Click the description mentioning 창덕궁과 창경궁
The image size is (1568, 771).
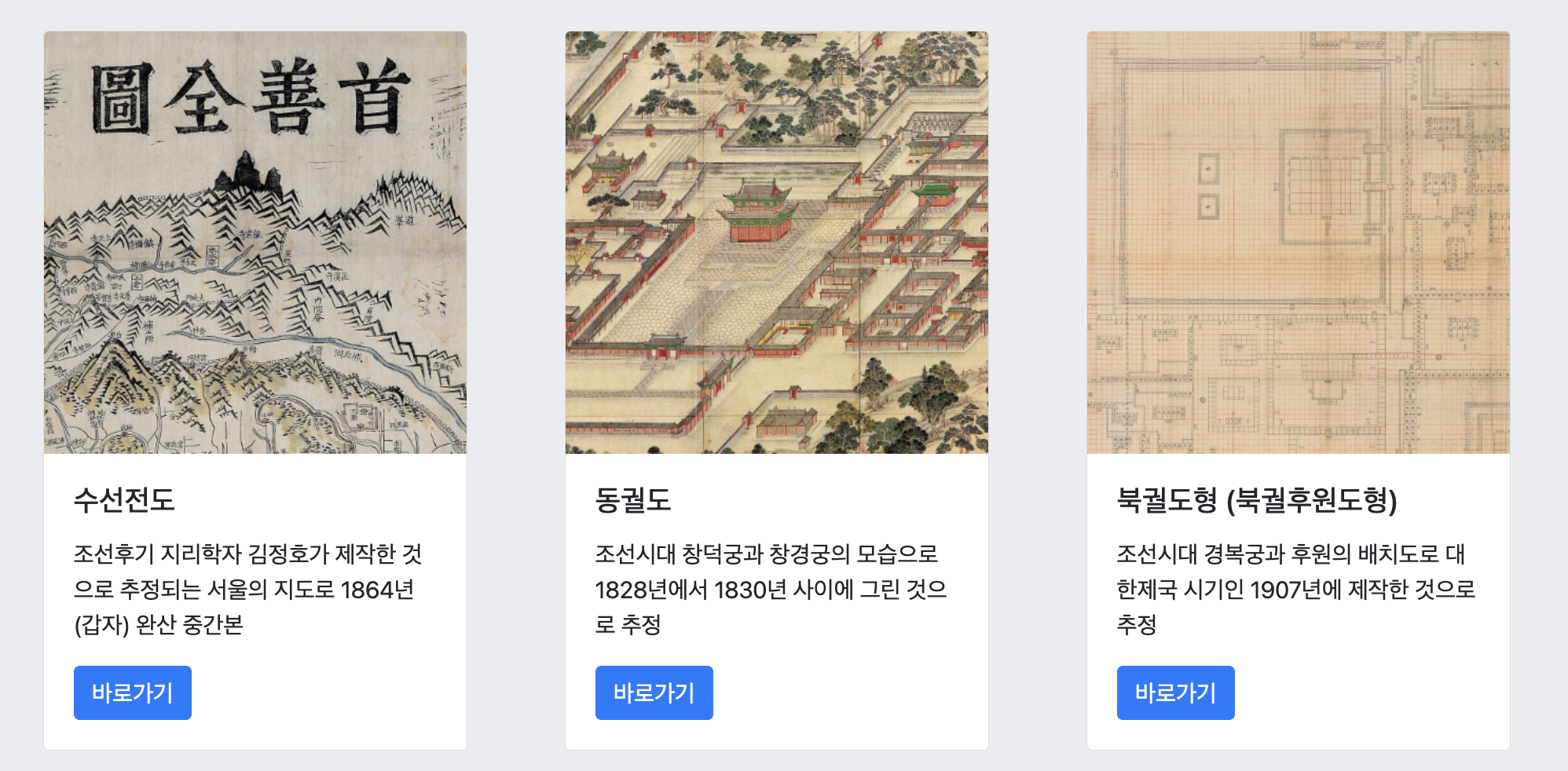(x=771, y=589)
